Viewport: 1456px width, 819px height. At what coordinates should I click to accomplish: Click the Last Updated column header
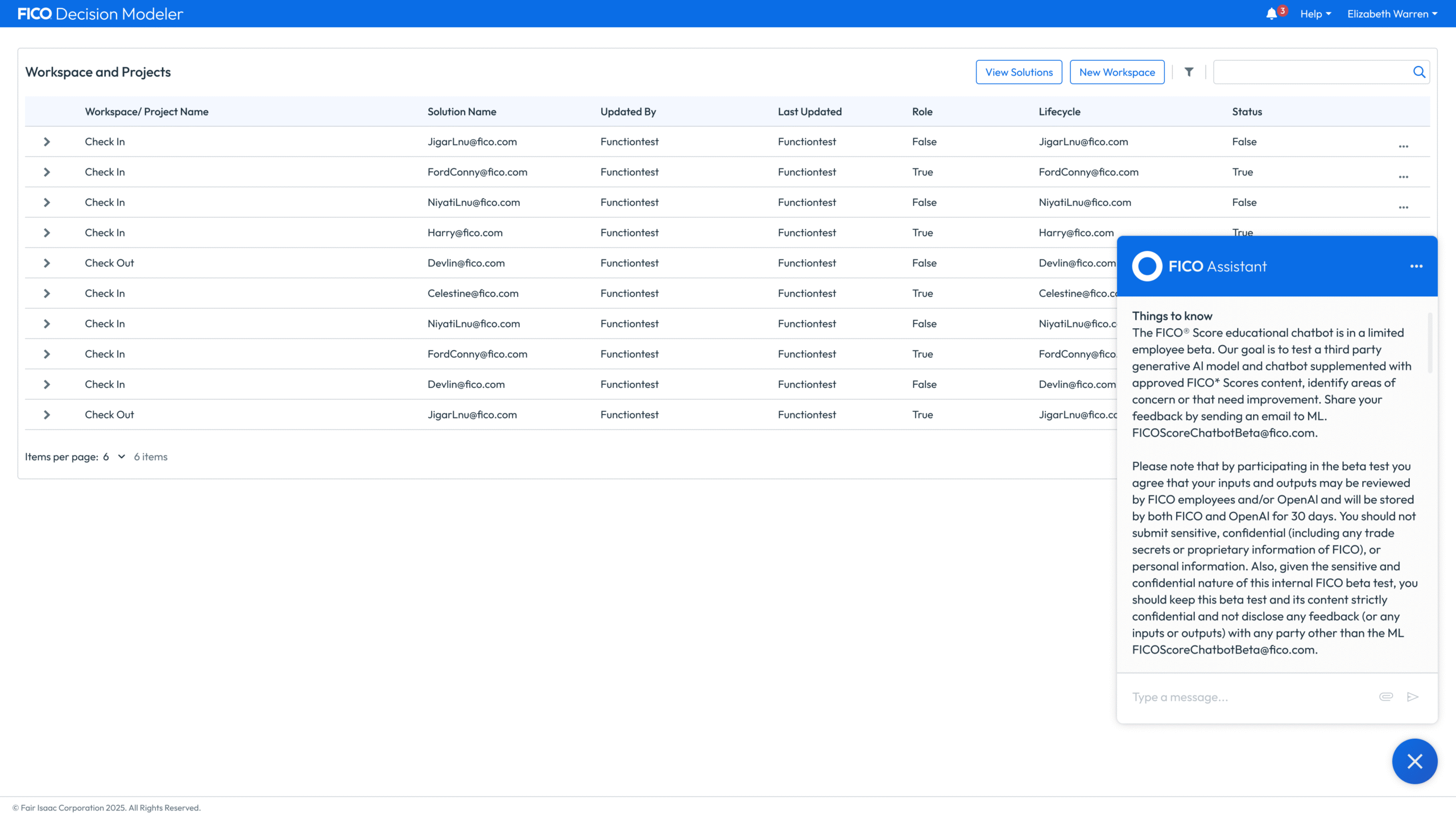tap(809, 111)
